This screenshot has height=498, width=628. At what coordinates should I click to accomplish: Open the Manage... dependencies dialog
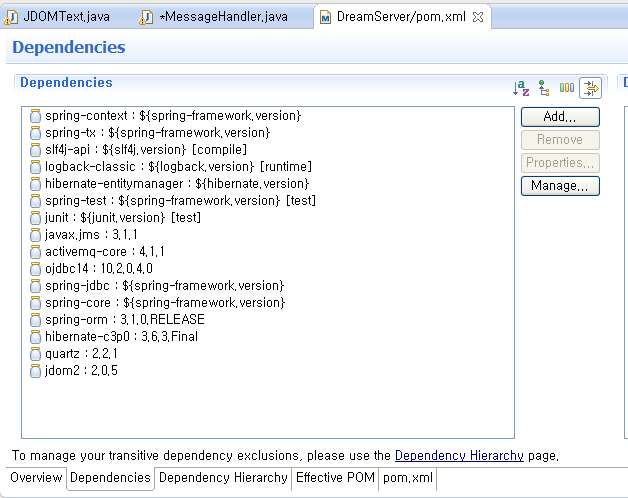tap(560, 185)
